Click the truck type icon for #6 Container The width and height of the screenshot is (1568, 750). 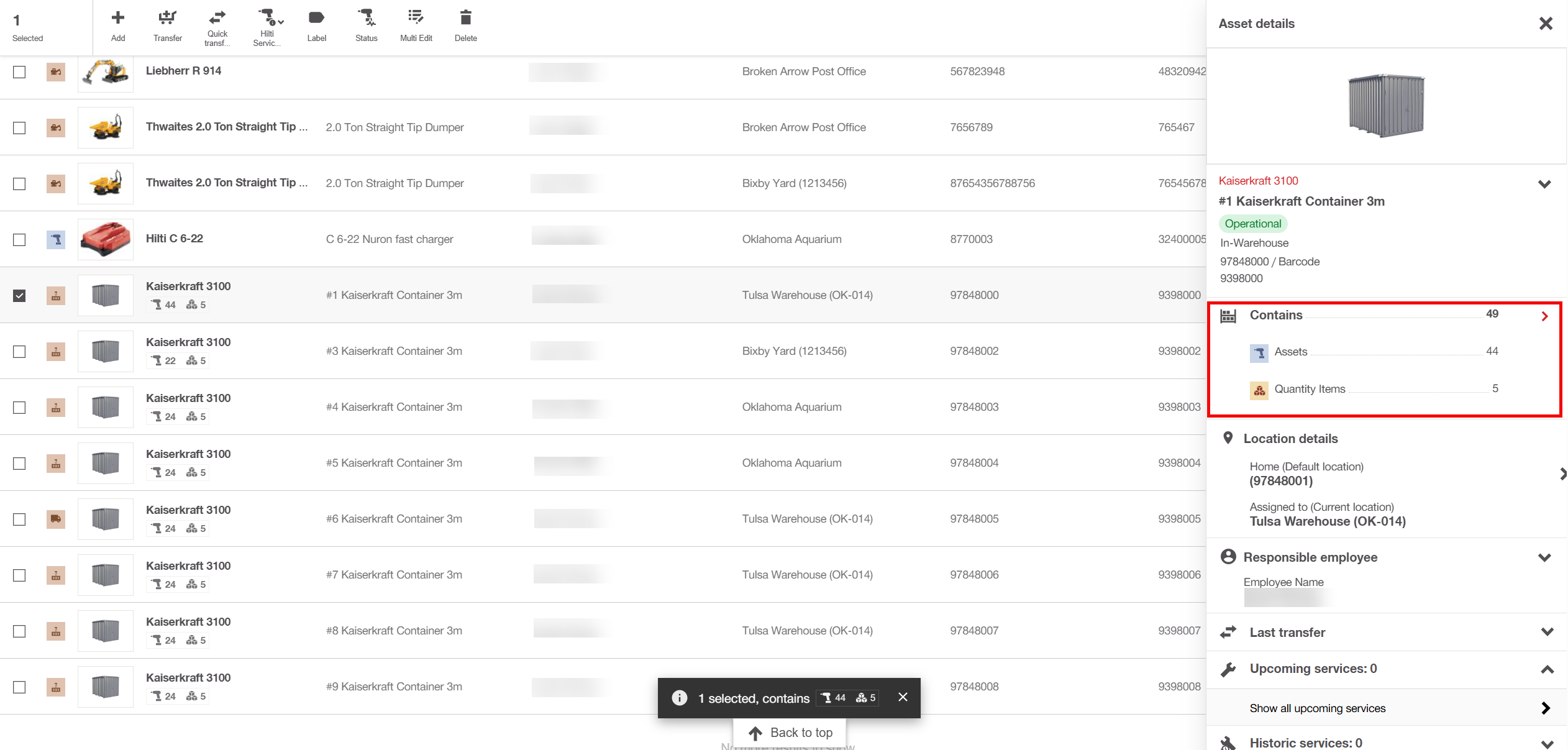(56, 519)
